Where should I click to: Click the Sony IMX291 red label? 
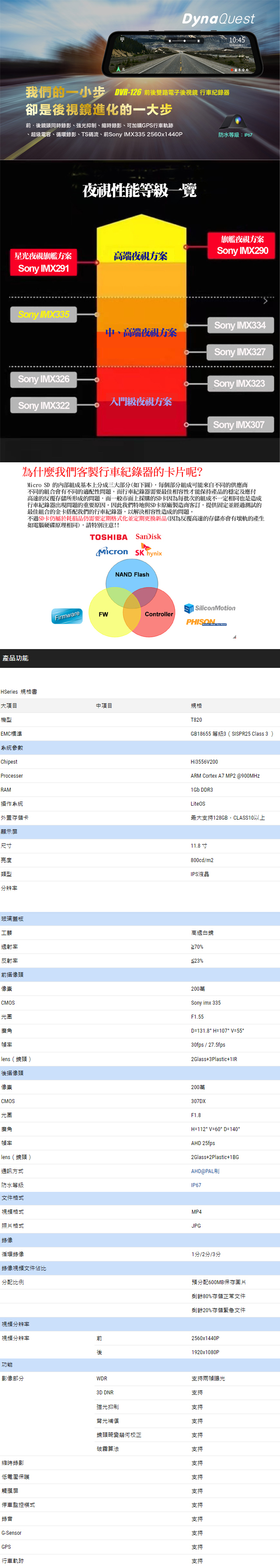coord(43,262)
